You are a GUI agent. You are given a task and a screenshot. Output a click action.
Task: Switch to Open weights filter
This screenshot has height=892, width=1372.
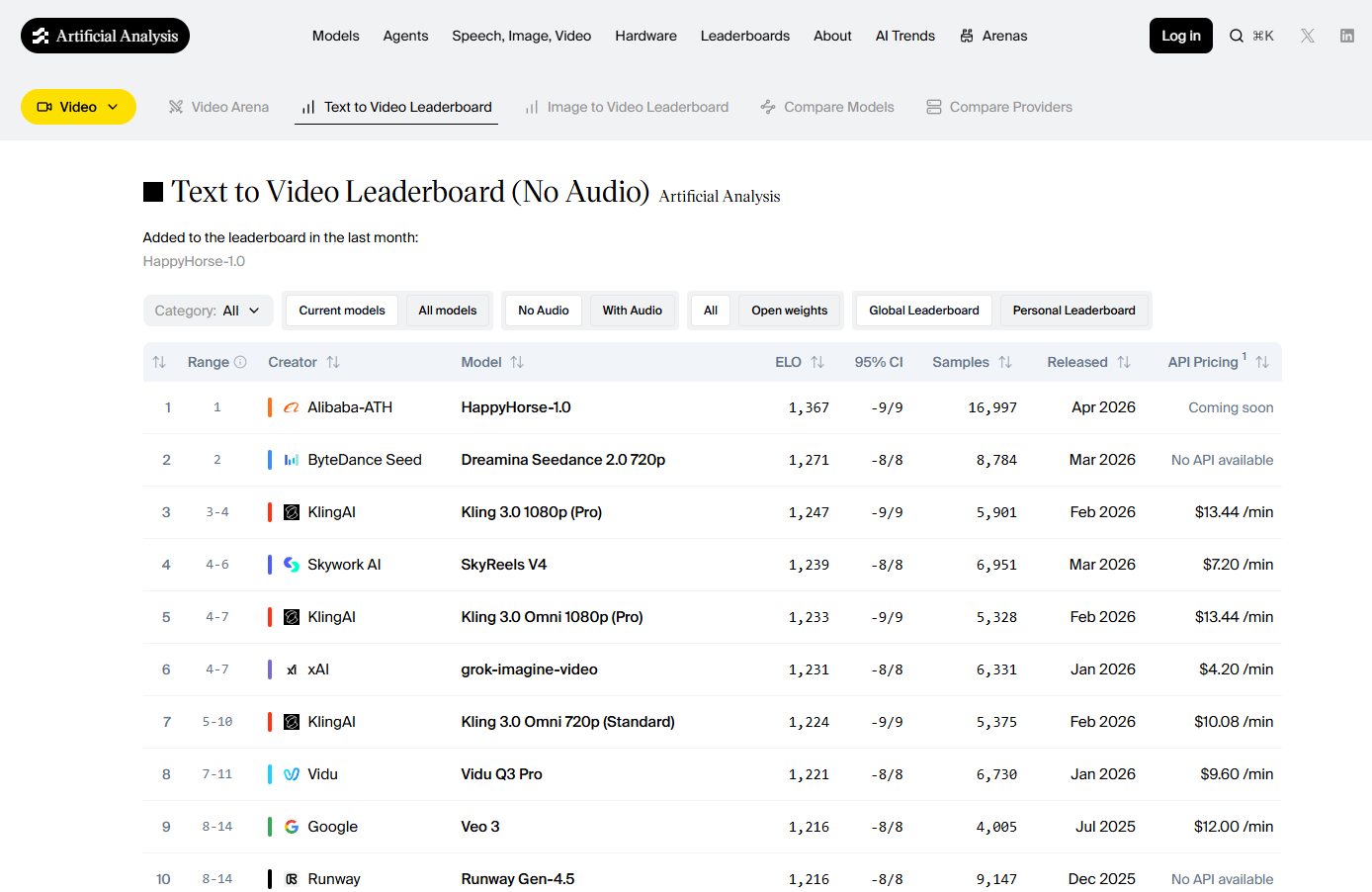coord(789,311)
